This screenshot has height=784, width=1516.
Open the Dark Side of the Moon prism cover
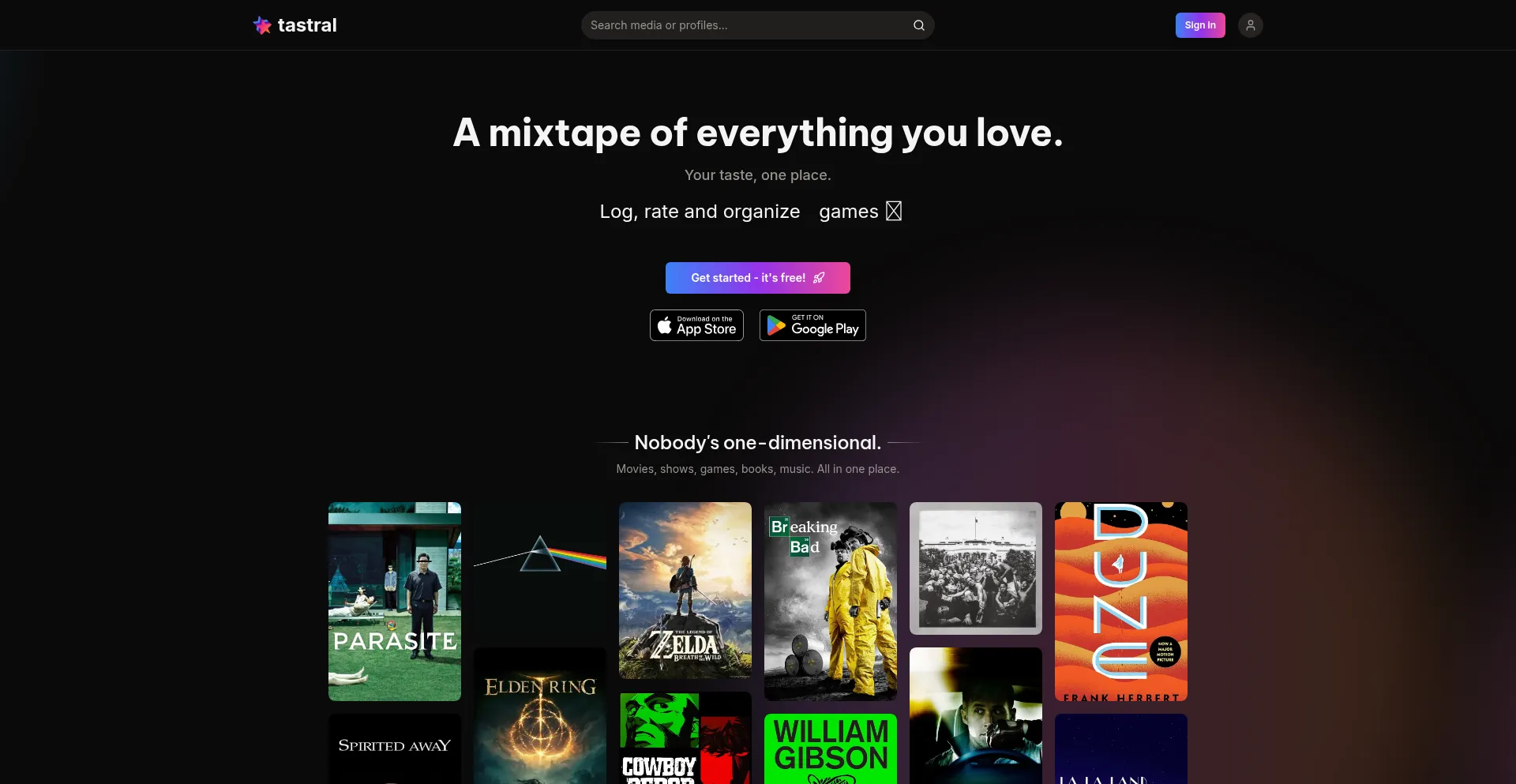[x=540, y=568]
